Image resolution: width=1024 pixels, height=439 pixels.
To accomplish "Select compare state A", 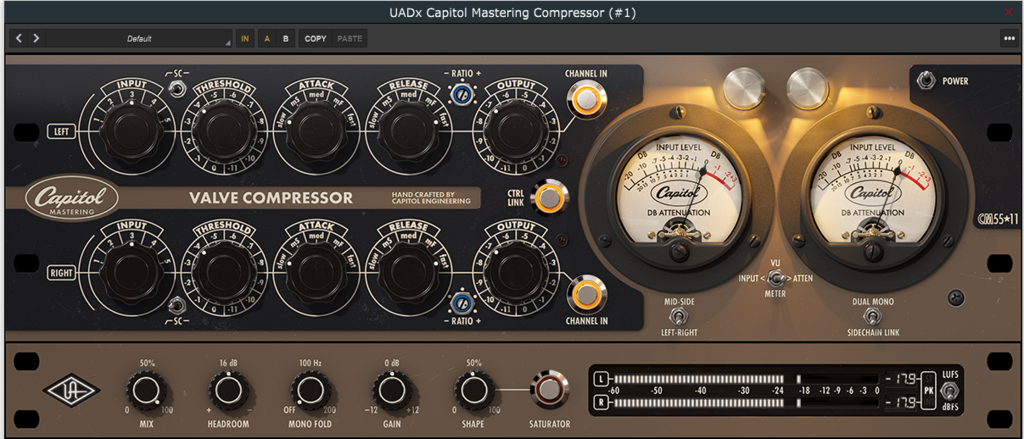I will [x=267, y=39].
